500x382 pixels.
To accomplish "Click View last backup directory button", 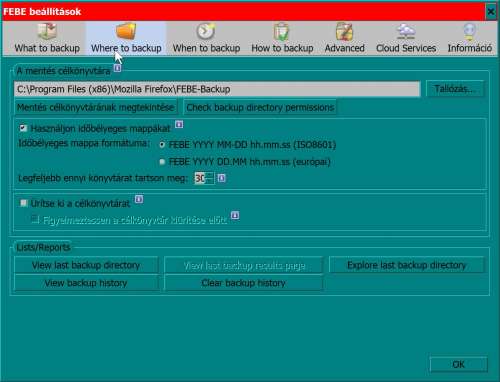I will [86, 265].
